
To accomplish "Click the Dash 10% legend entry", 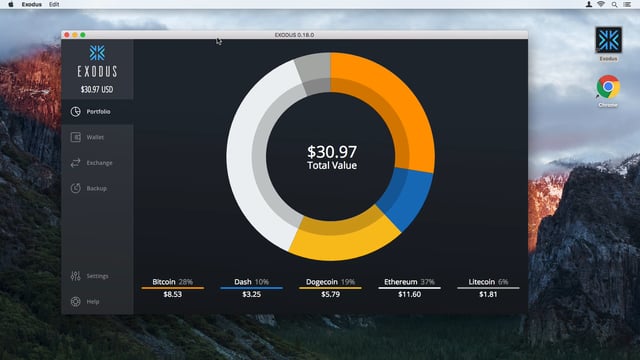I will [x=251, y=282].
